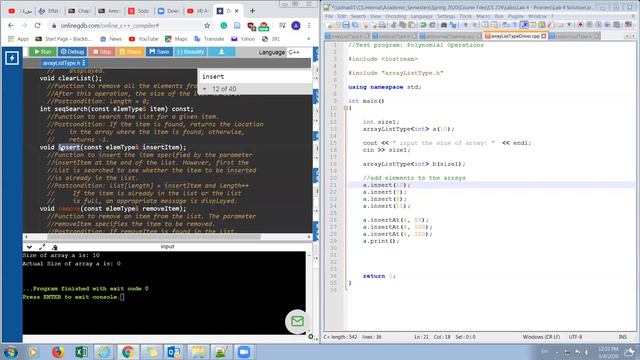
Task: Open the YouTube bookmark
Action: coord(144,39)
